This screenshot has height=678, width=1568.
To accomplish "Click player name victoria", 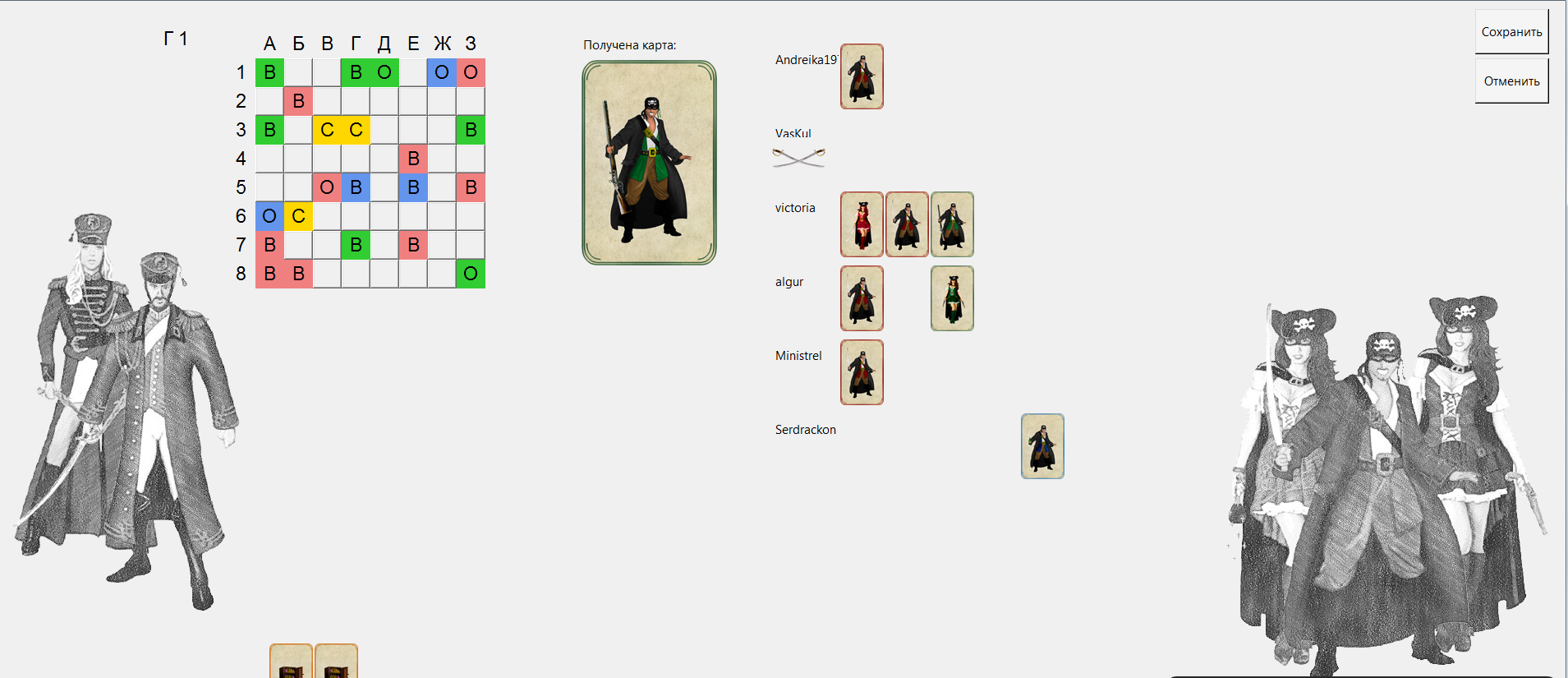I will click(795, 208).
